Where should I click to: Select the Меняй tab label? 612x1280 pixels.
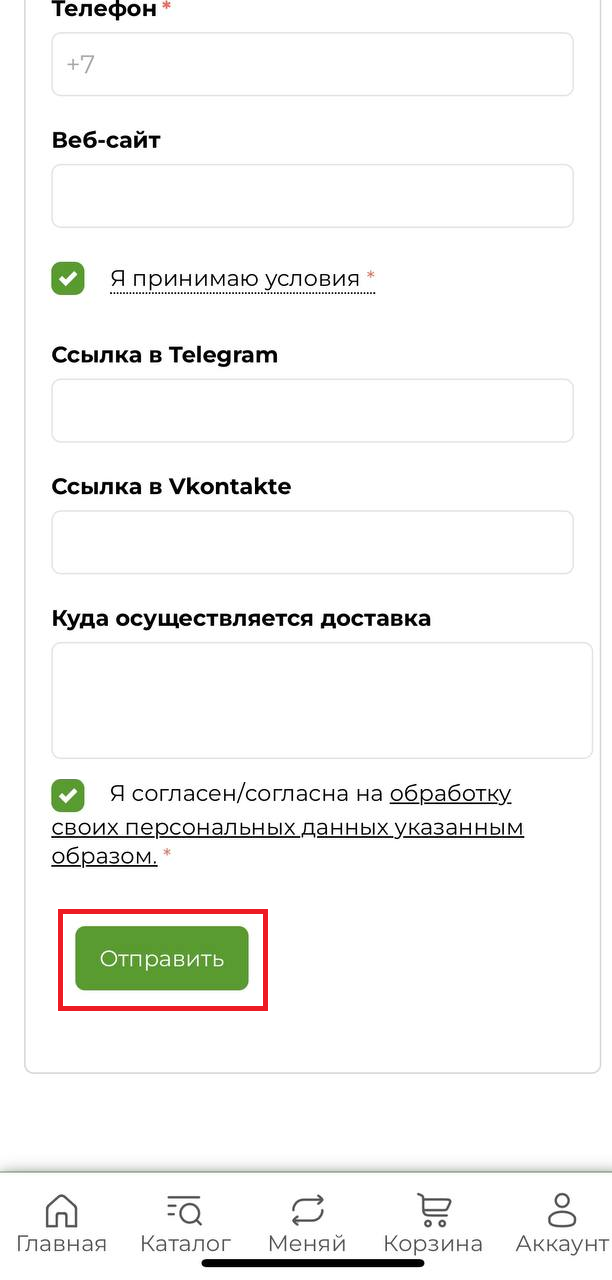tap(307, 1244)
